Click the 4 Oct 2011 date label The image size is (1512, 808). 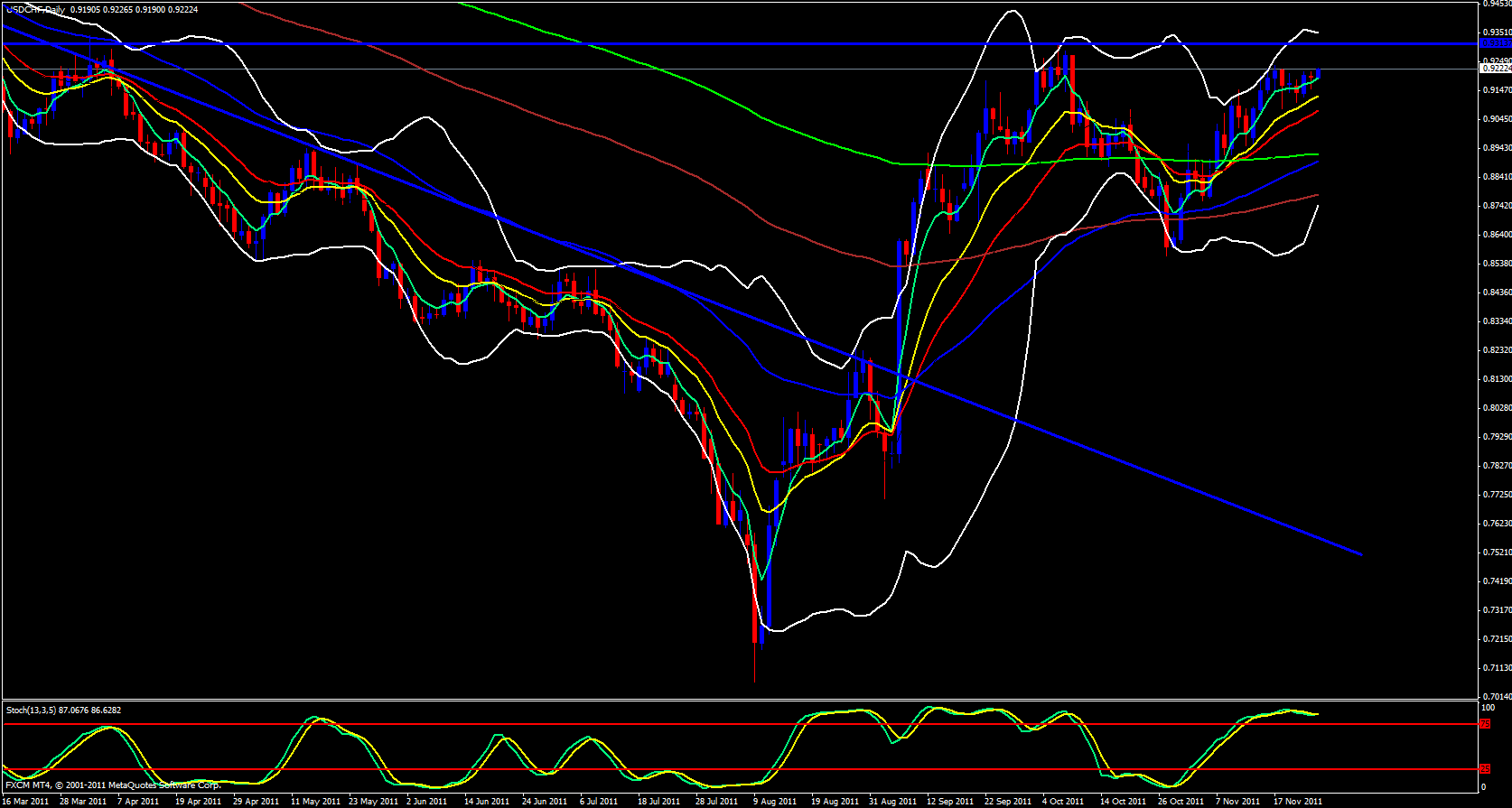pyautogui.click(x=1063, y=802)
